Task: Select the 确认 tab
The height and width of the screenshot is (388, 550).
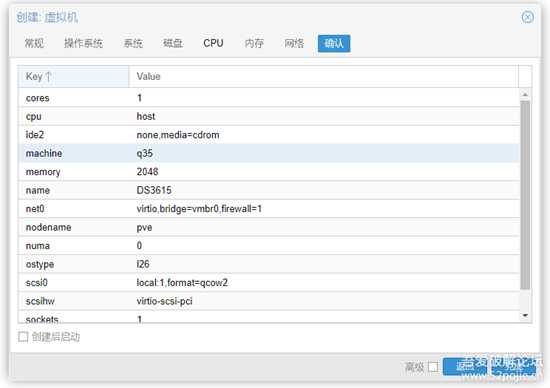Action: point(334,44)
